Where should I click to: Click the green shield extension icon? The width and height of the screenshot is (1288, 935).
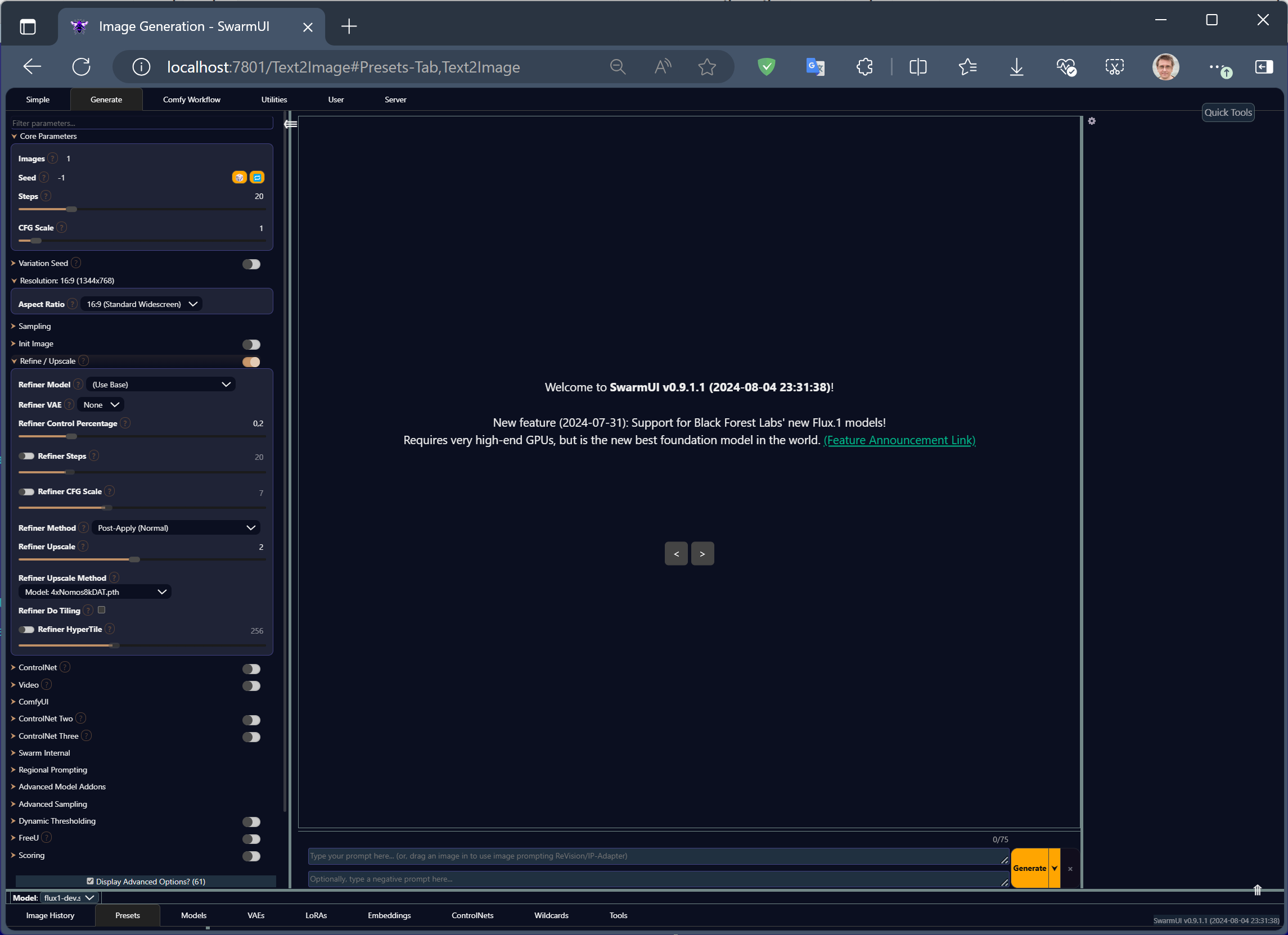point(767,67)
